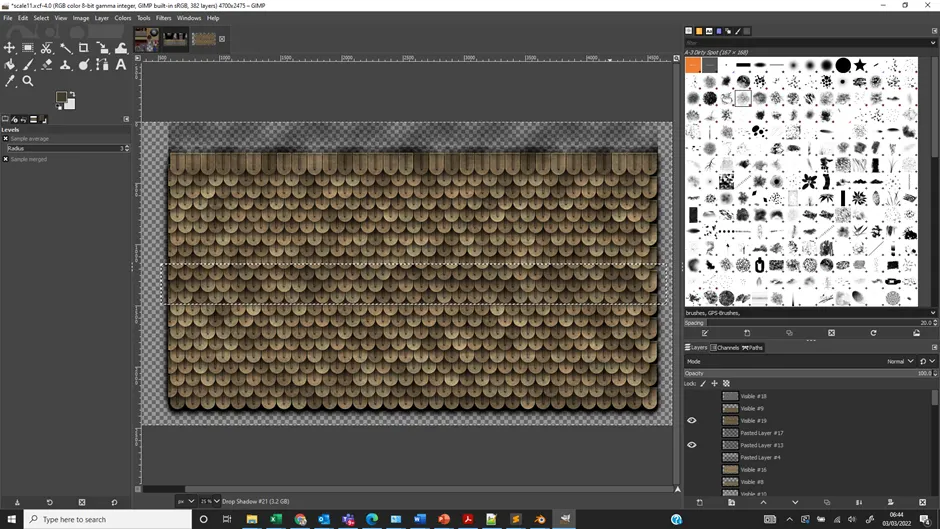Create a new layer group
Image resolution: width=940 pixels, height=529 pixels.
731,502
